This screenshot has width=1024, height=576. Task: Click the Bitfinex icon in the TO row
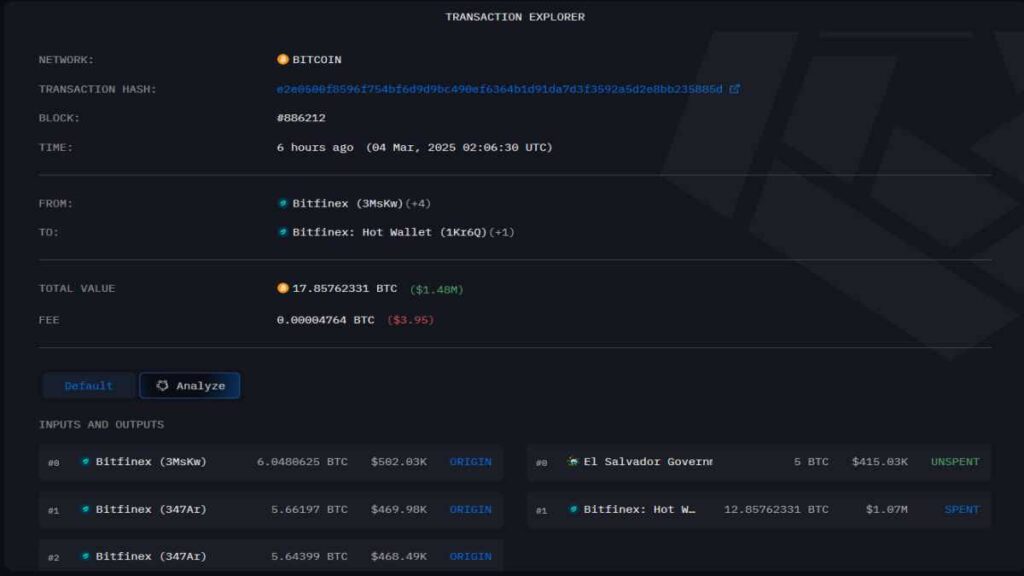click(283, 232)
